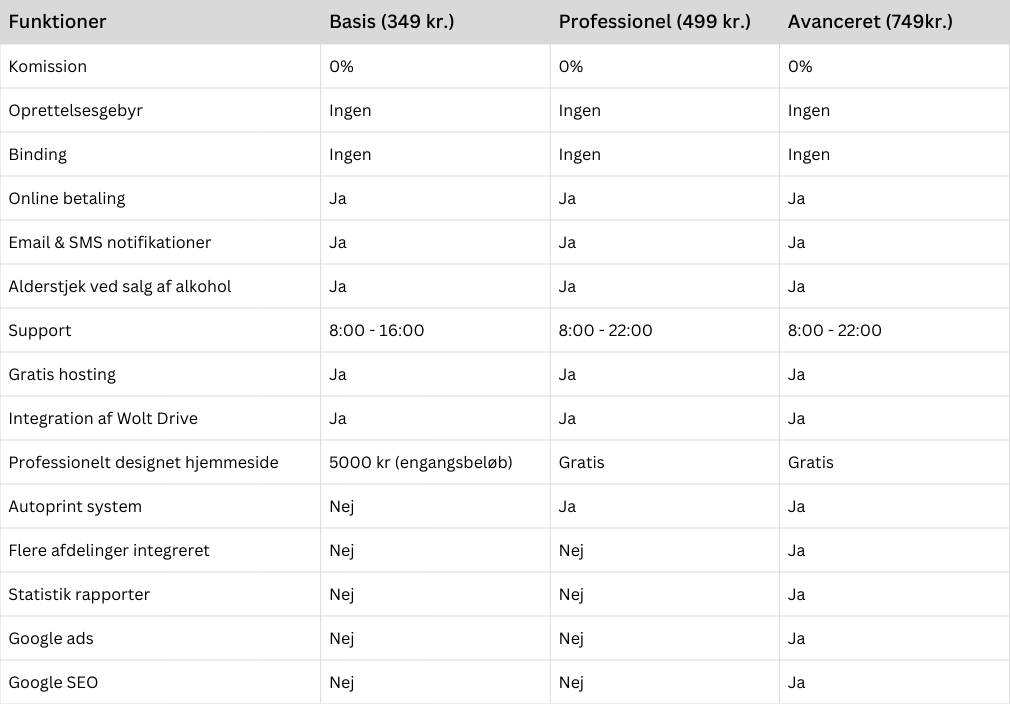
Task: Click the Binding row label
Action: click(x=38, y=154)
